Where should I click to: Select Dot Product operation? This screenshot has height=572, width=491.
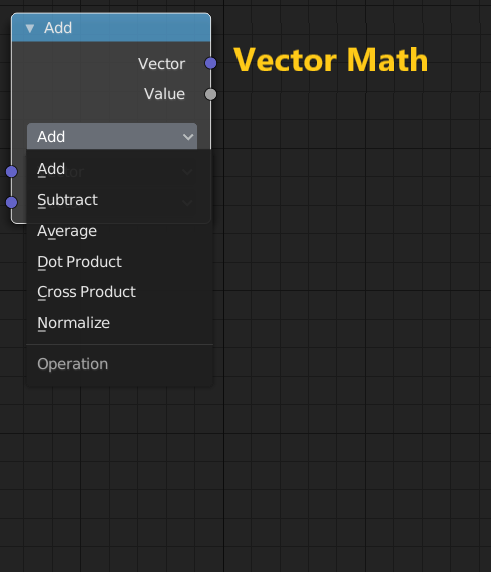[x=119, y=262]
